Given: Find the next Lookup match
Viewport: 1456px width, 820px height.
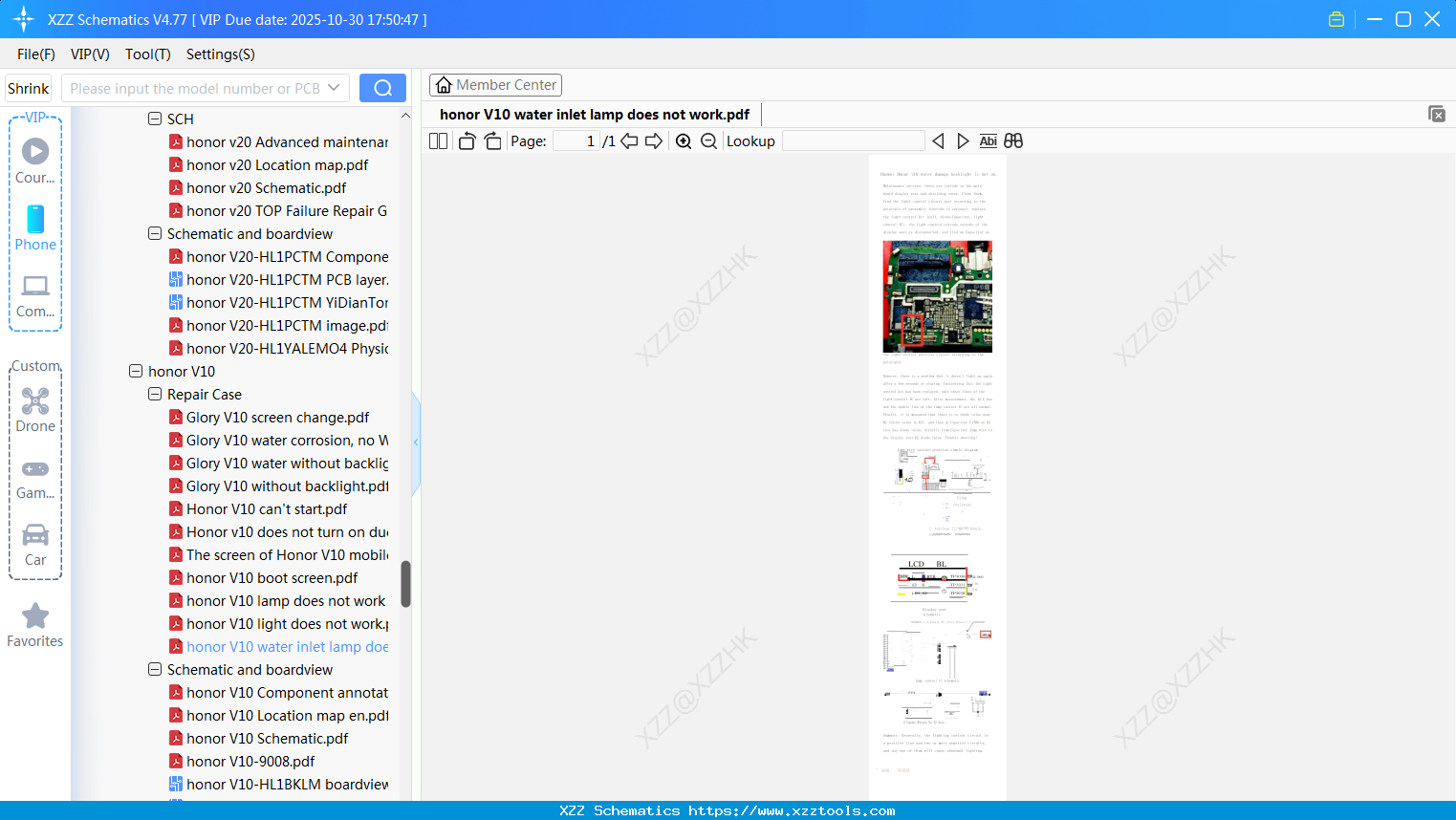Looking at the screenshot, I should [x=963, y=140].
